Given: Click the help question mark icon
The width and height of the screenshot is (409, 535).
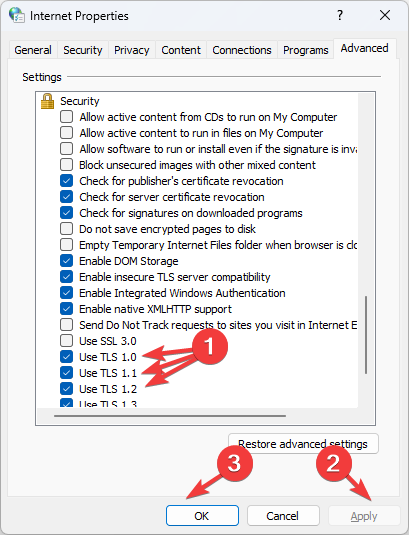Looking at the screenshot, I should (x=340, y=15).
